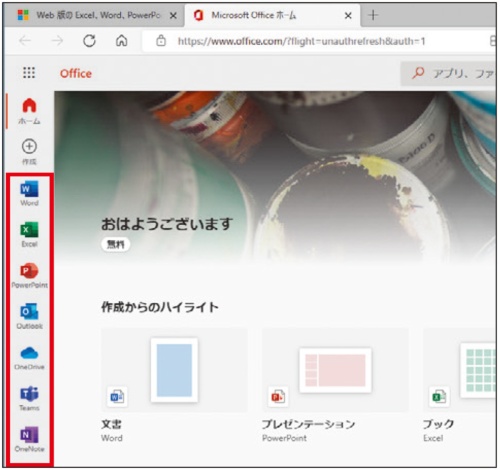Image resolution: width=500 pixels, height=470 pixels.
Task: Click the PowerPoint icon on プレゼンテーション card
Action: pyautogui.click(x=278, y=397)
